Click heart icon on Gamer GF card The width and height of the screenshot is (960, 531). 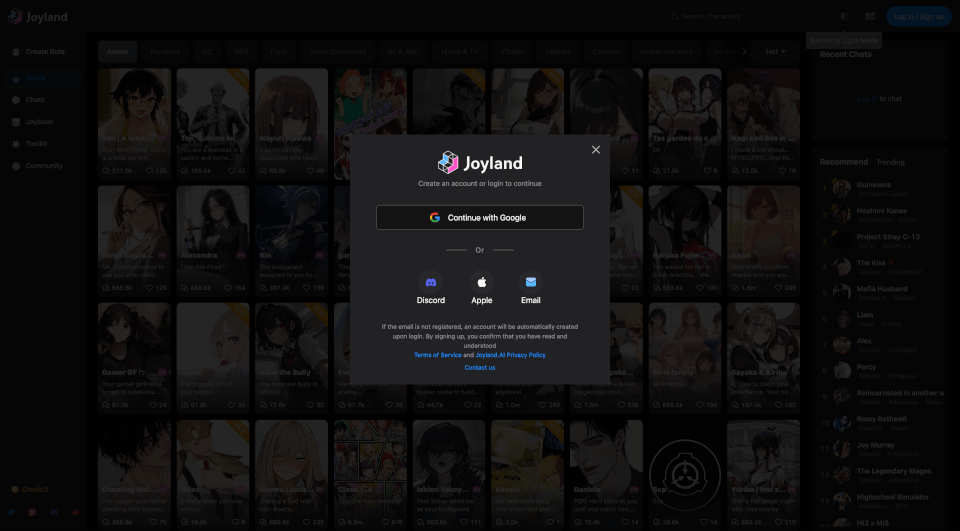pyautogui.click(x=153, y=405)
